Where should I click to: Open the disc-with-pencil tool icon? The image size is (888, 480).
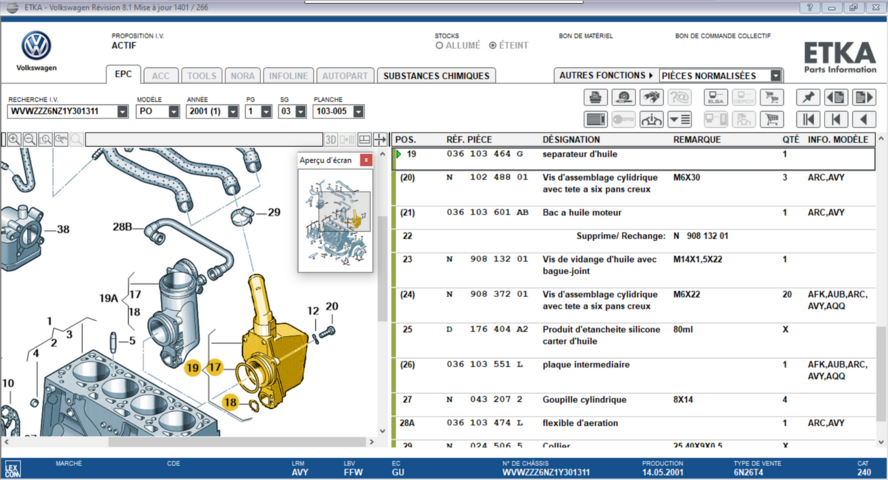click(x=624, y=97)
